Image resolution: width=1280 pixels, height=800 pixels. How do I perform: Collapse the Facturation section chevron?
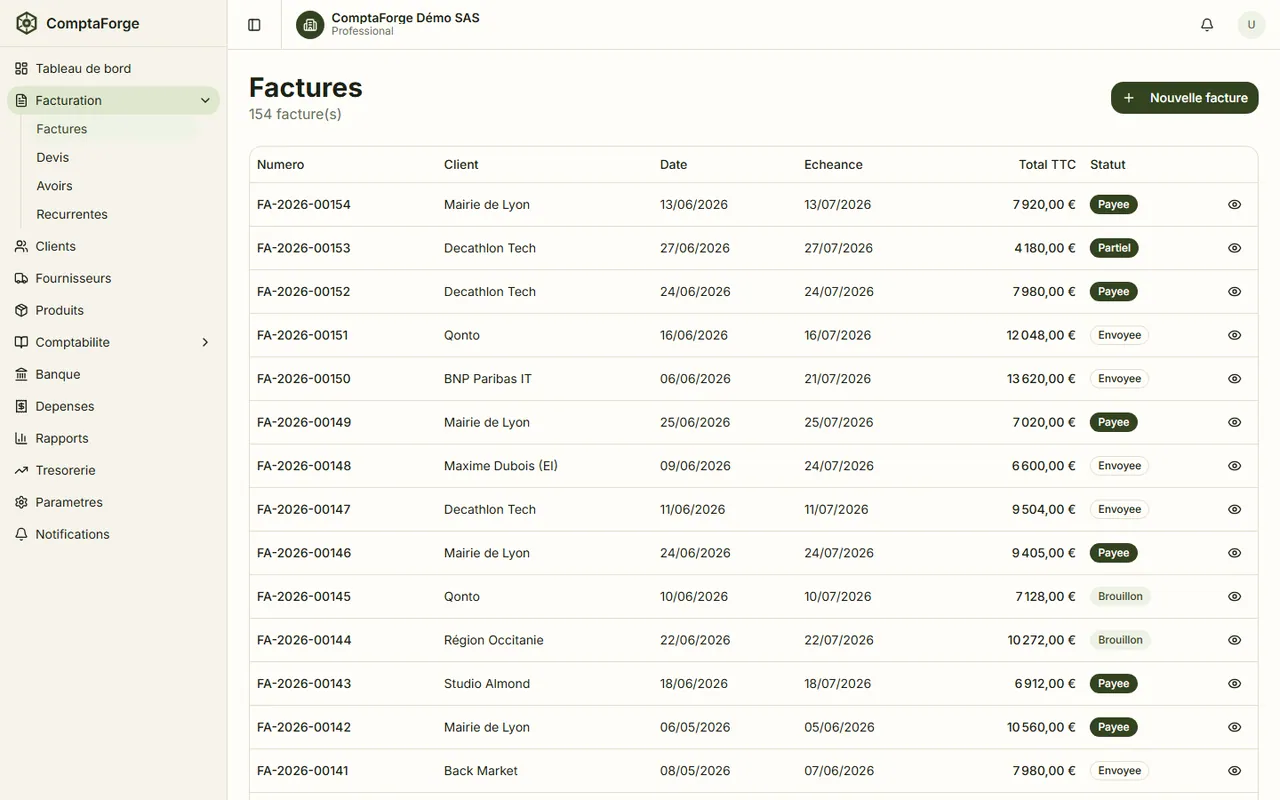click(x=205, y=100)
